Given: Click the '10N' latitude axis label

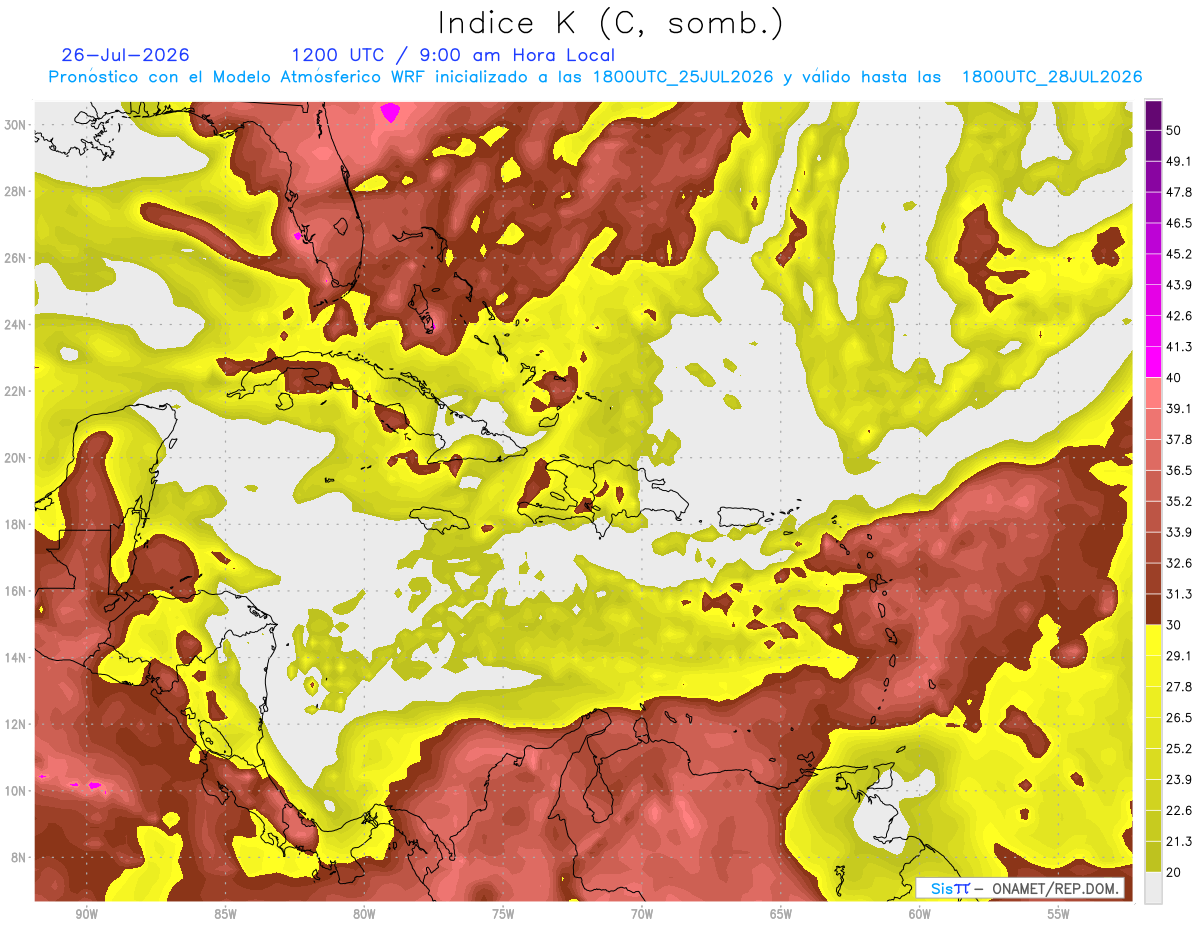Looking at the screenshot, I should tap(15, 791).
